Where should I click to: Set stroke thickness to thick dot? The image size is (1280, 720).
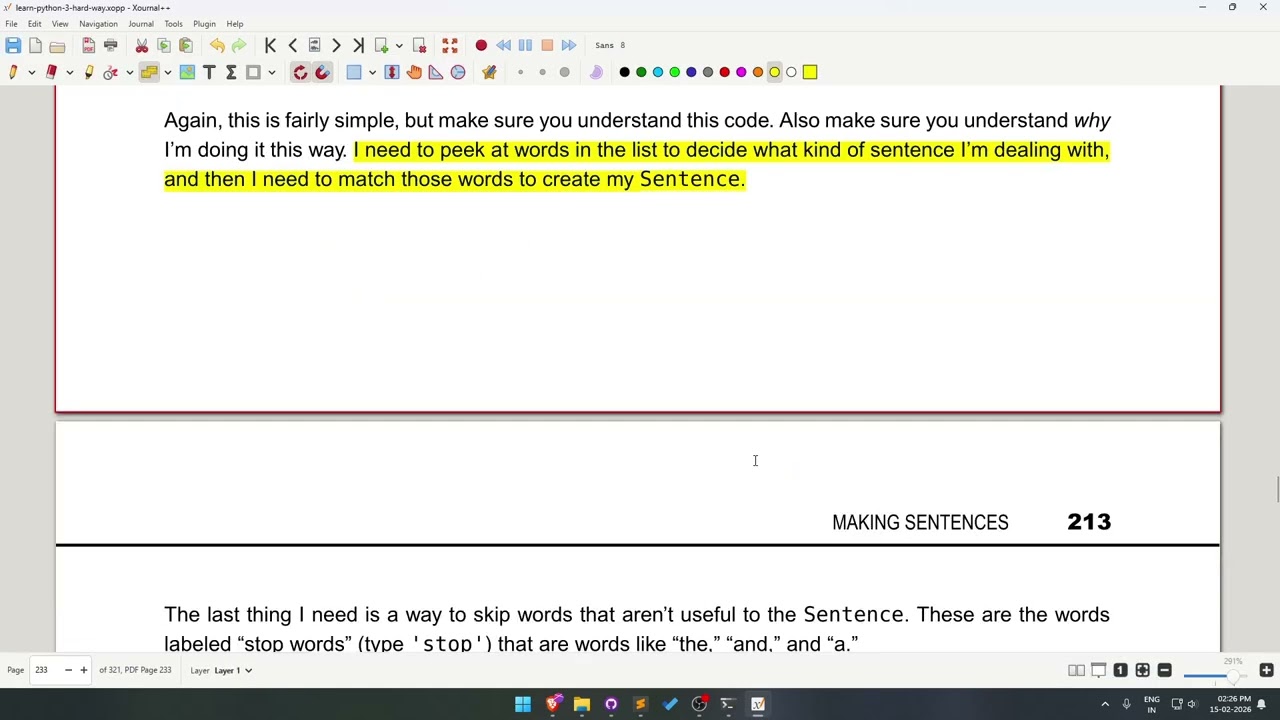click(x=564, y=72)
